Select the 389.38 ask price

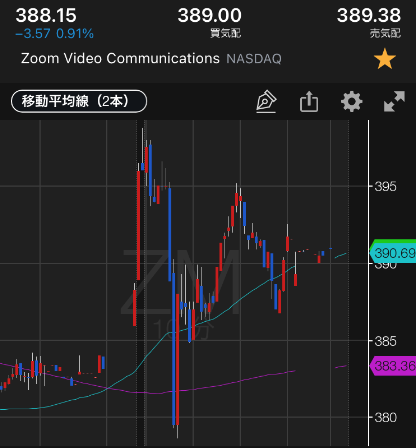tap(369, 15)
